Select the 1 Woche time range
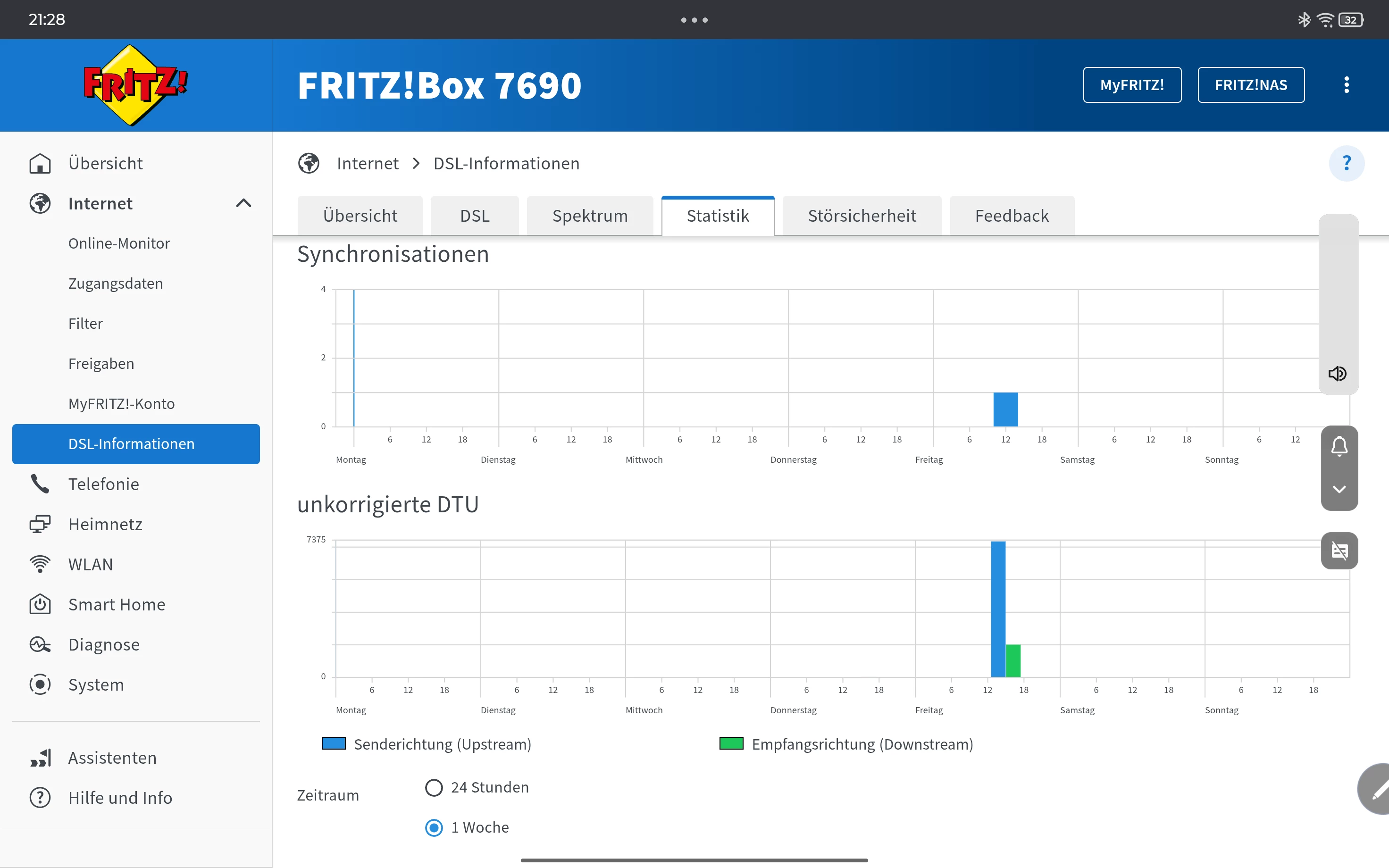Image resolution: width=1389 pixels, height=868 pixels. pyautogui.click(x=434, y=828)
